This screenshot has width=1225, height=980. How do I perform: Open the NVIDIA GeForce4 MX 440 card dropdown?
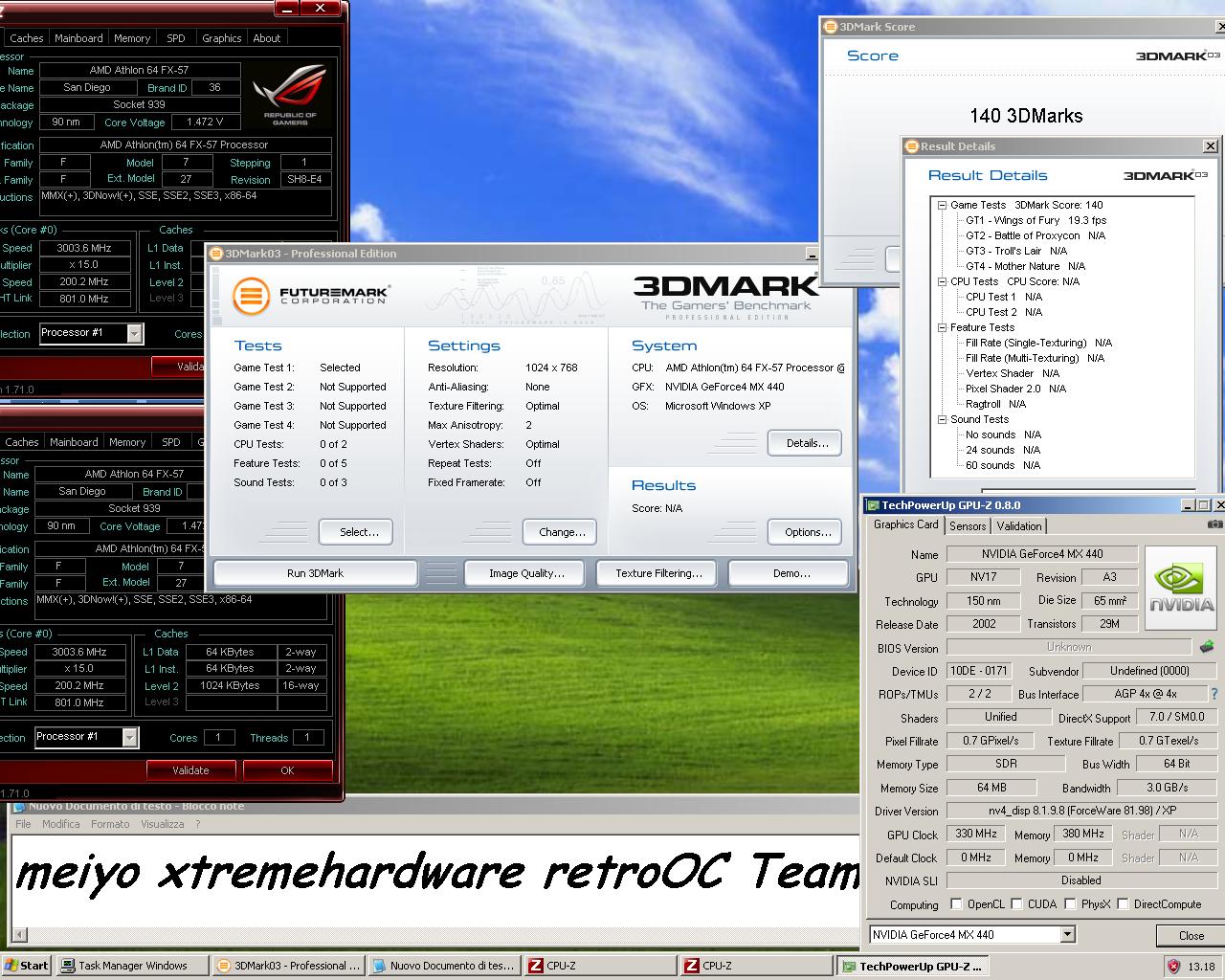tap(1068, 934)
